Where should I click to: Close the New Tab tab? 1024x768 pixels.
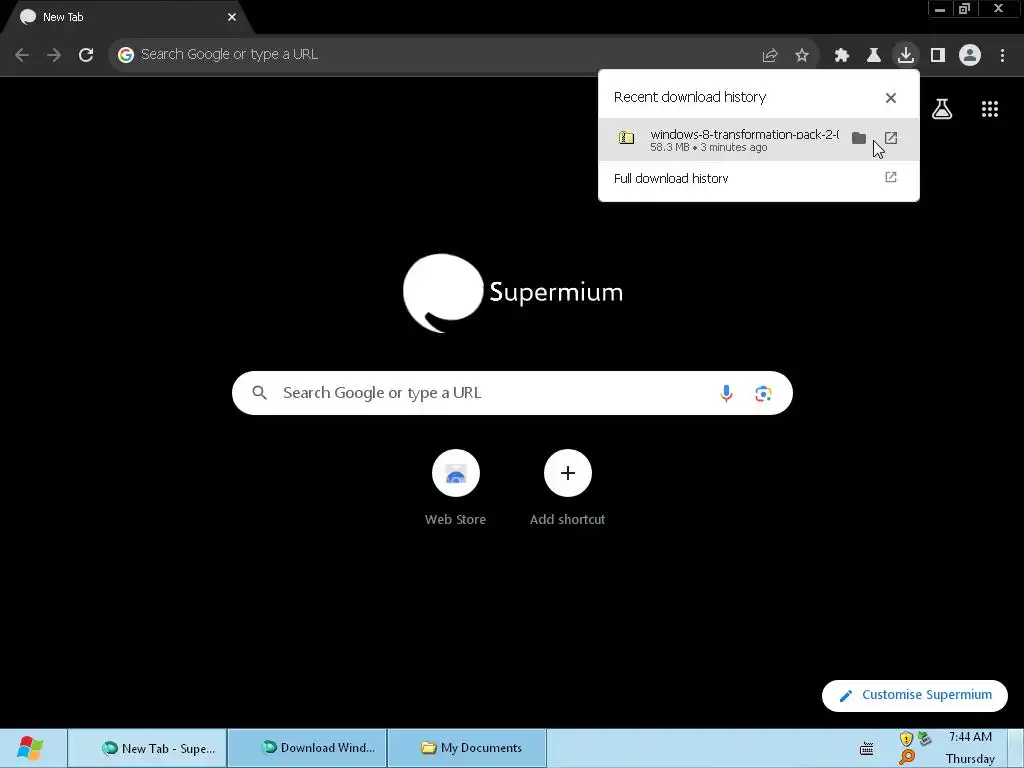232,18
